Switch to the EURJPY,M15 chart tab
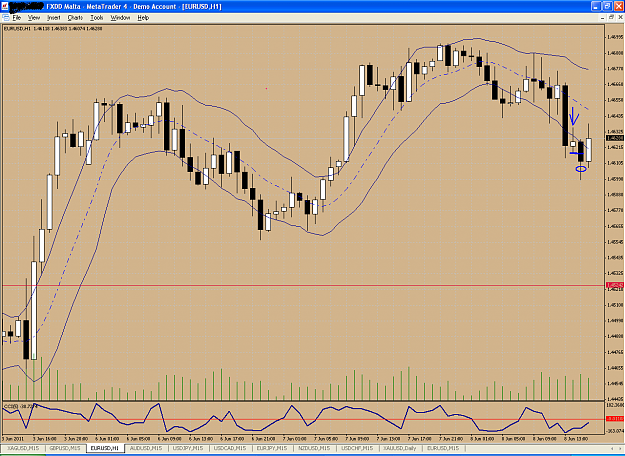 pos(272,448)
